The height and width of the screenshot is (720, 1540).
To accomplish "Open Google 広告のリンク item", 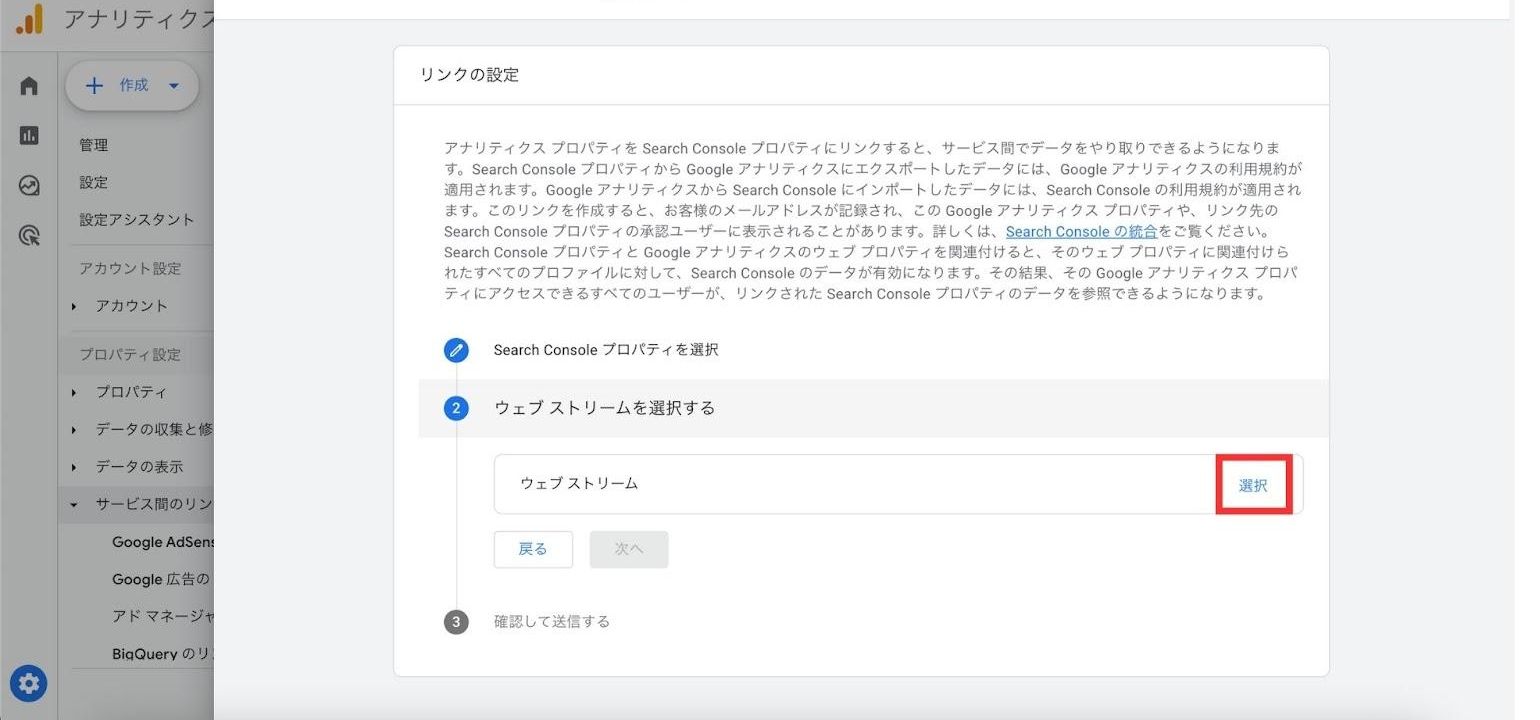I will 163,579.
